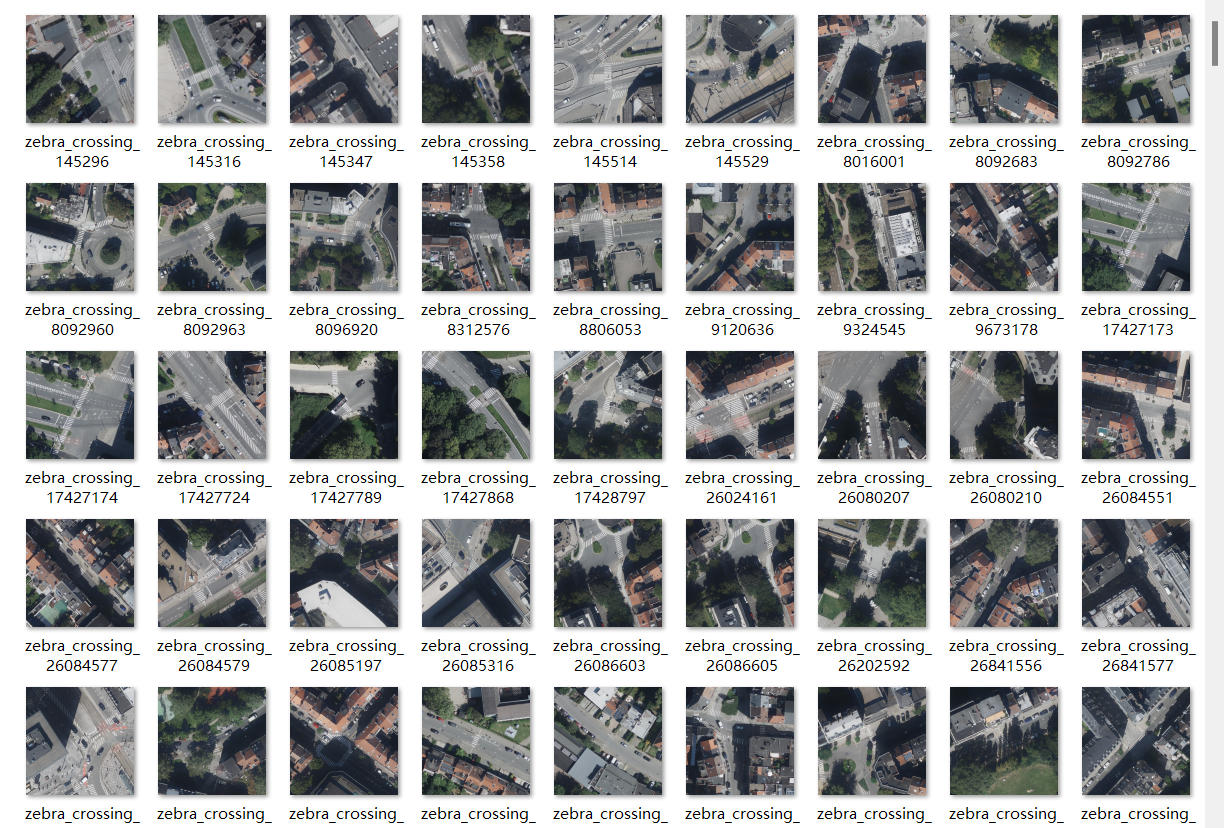The image size is (1224, 828).
Task: Click zebra_crossing_17427724 image thumbnail
Action: 212,405
